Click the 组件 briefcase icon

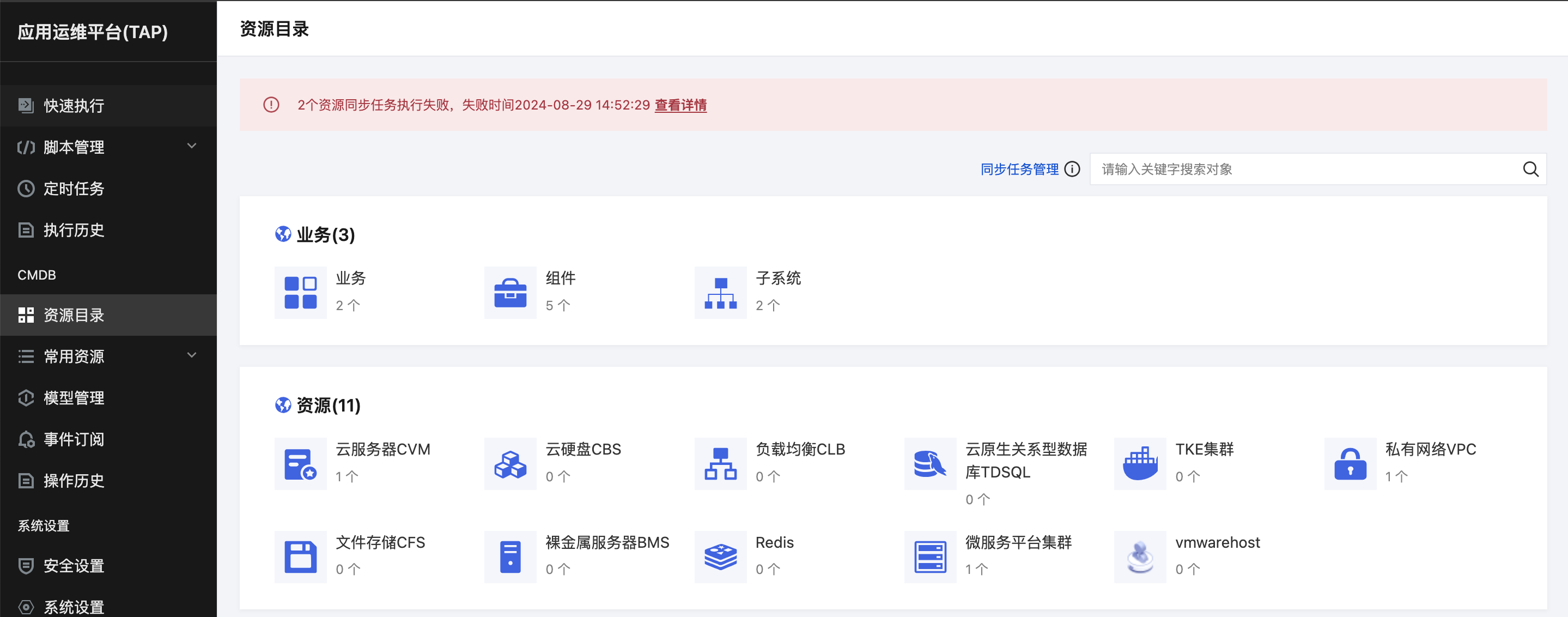(510, 293)
